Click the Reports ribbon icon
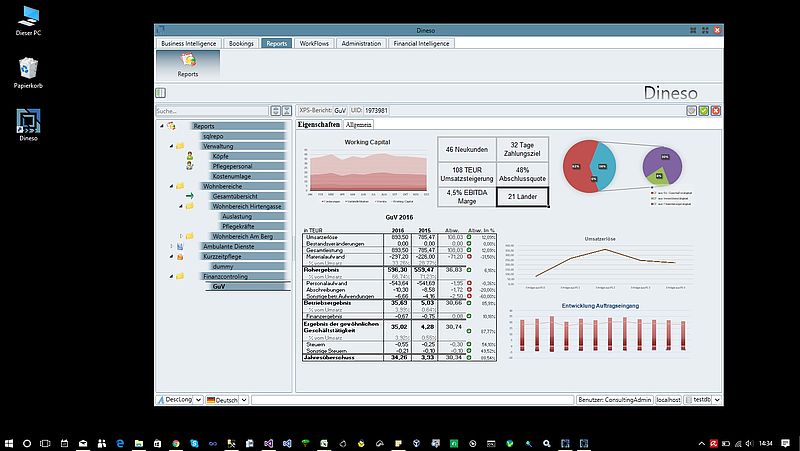 188,64
